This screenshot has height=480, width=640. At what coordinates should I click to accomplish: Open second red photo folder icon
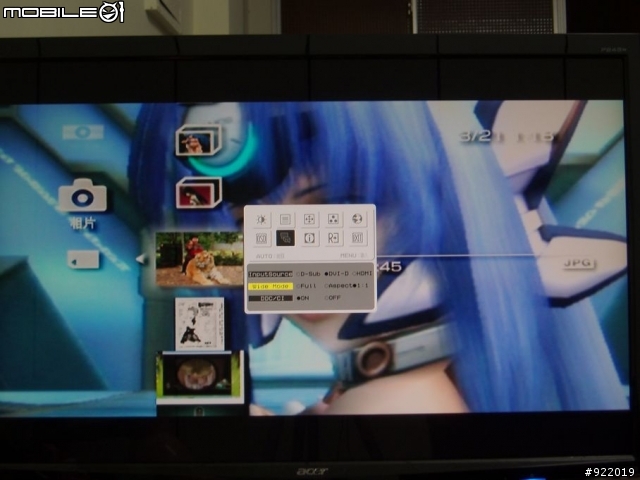tap(199, 193)
